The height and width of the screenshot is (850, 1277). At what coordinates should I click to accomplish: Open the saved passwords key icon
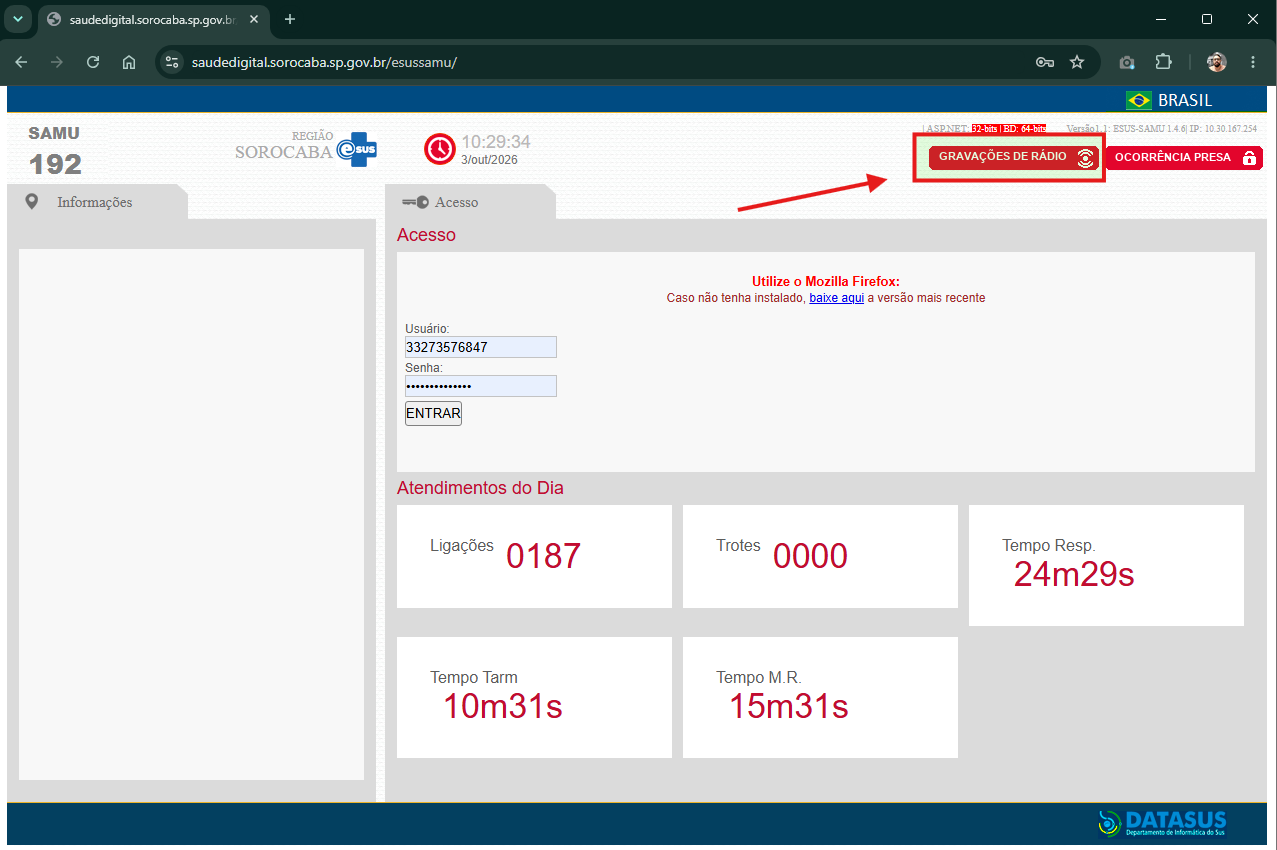(1044, 62)
